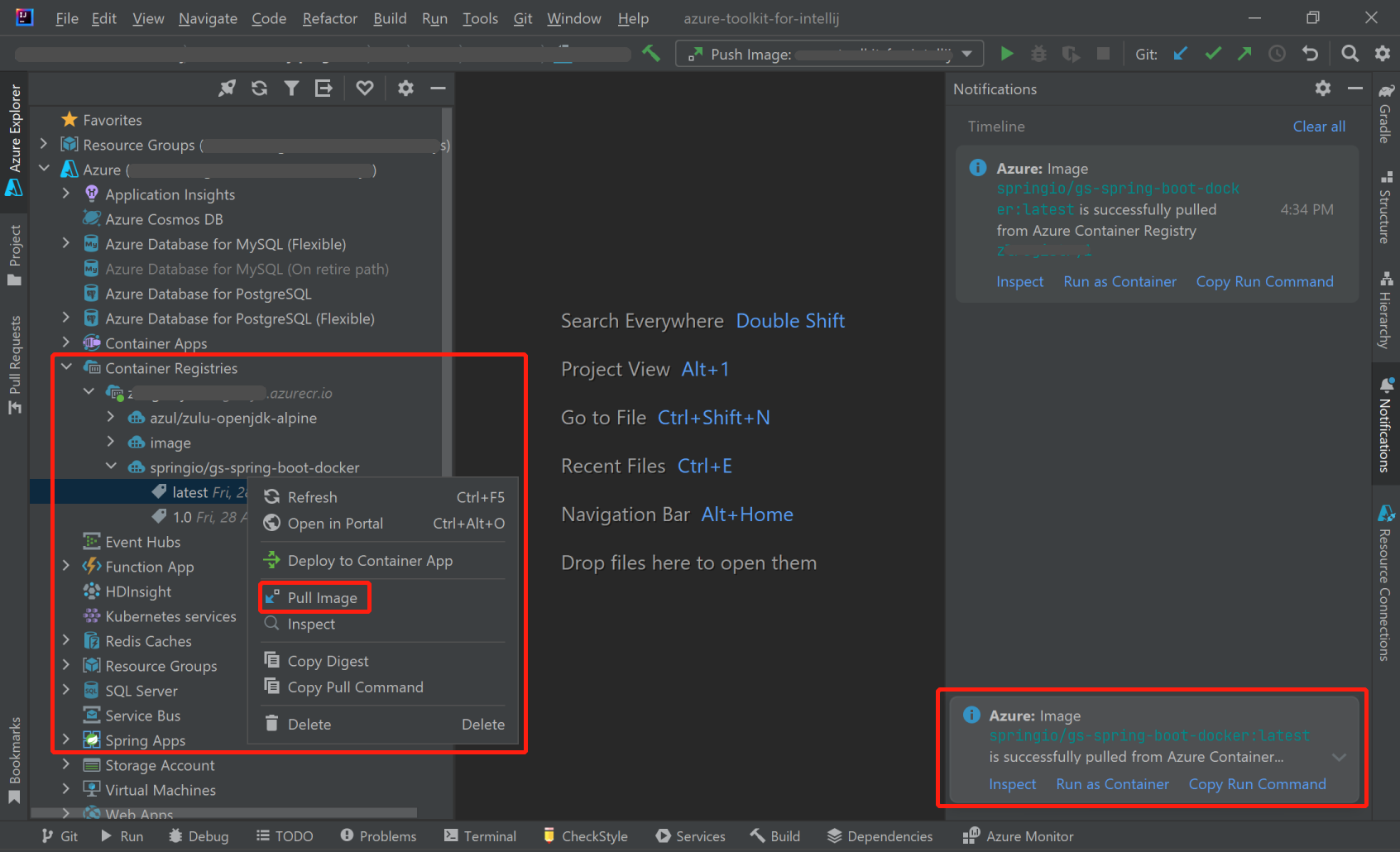
Task: Open Notifications panel settings gear
Action: (x=1323, y=89)
